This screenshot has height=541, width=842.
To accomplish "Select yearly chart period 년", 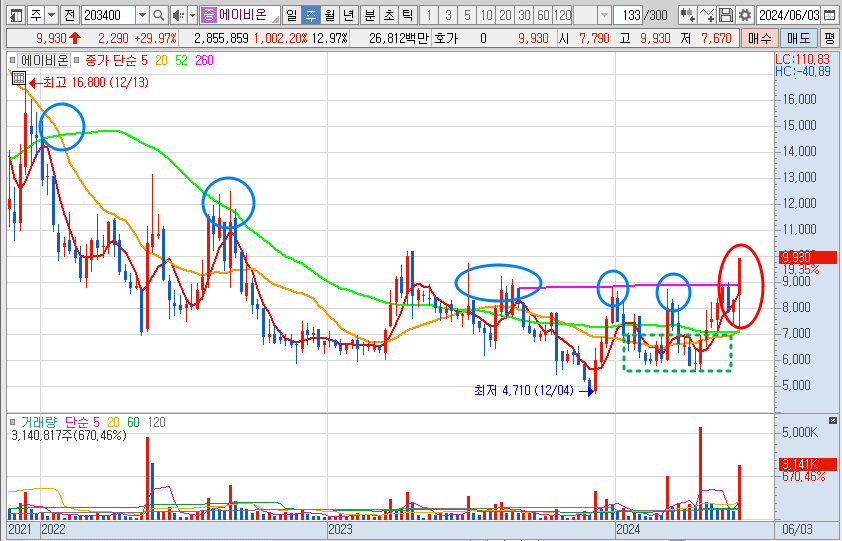I will point(349,15).
